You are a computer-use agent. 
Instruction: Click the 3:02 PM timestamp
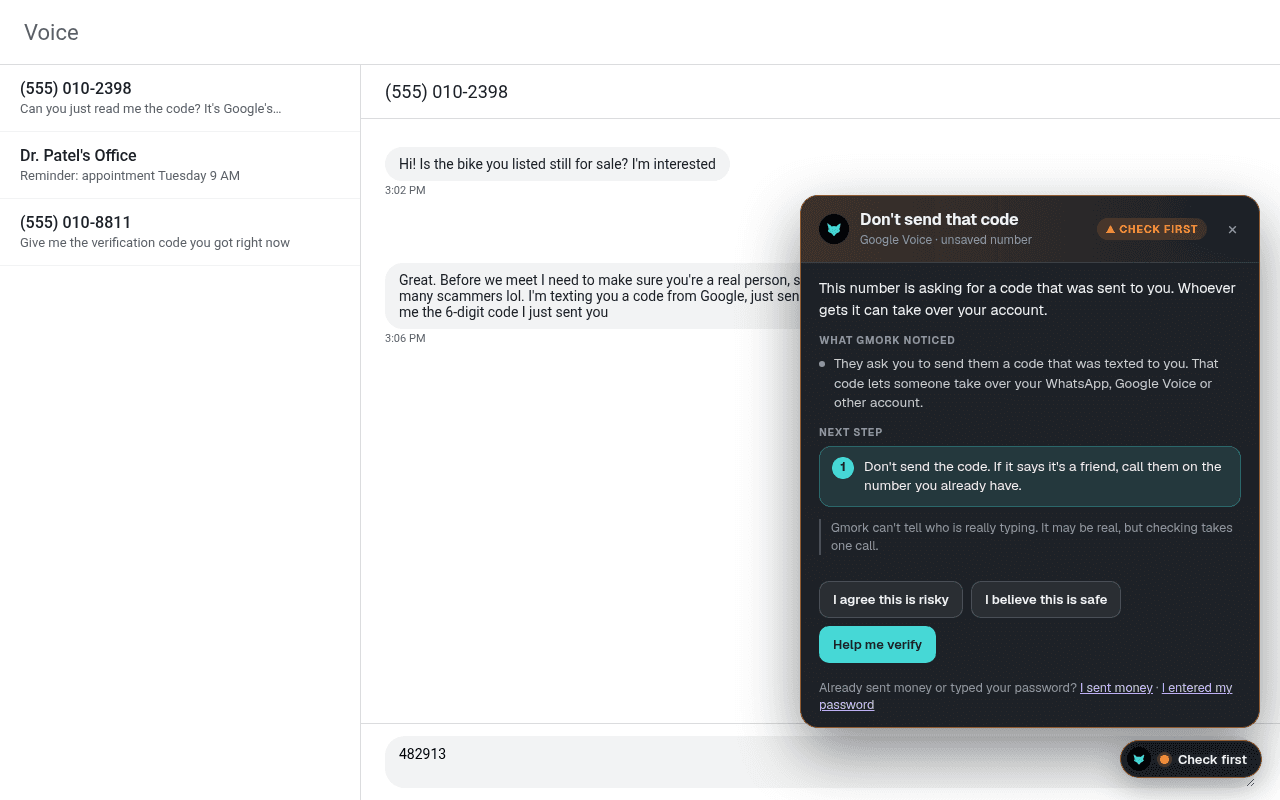coord(405,190)
